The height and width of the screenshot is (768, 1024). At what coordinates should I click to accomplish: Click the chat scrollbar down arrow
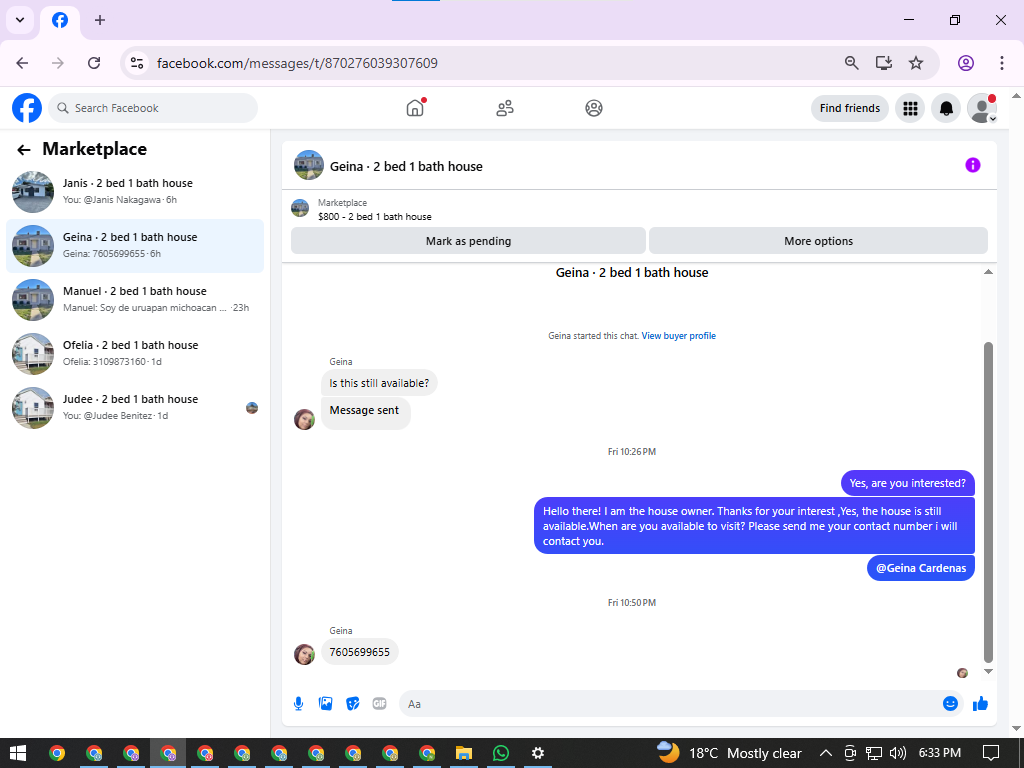point(988,671)
